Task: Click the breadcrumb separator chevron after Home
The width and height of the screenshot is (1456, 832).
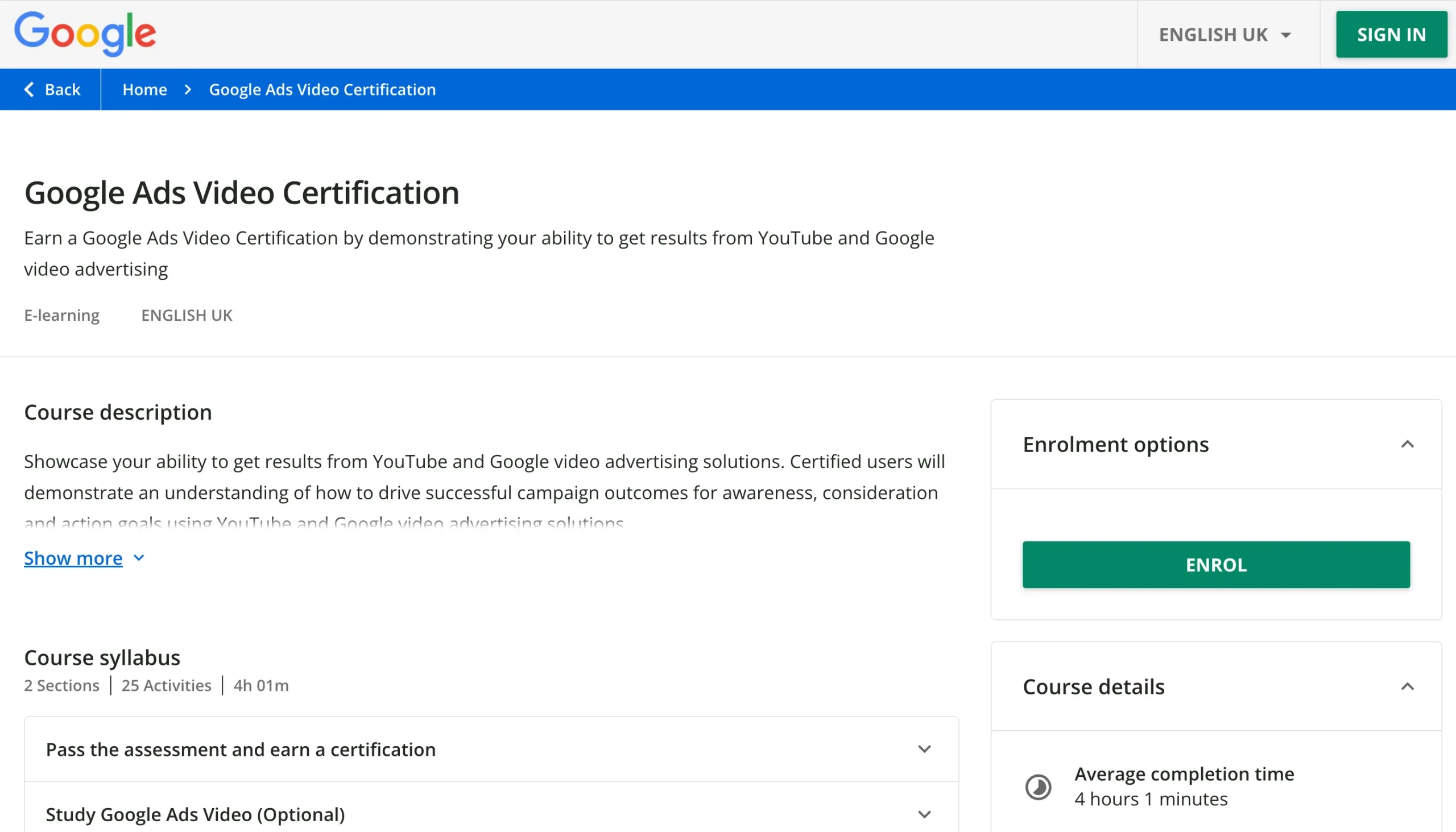Action: 188,89
